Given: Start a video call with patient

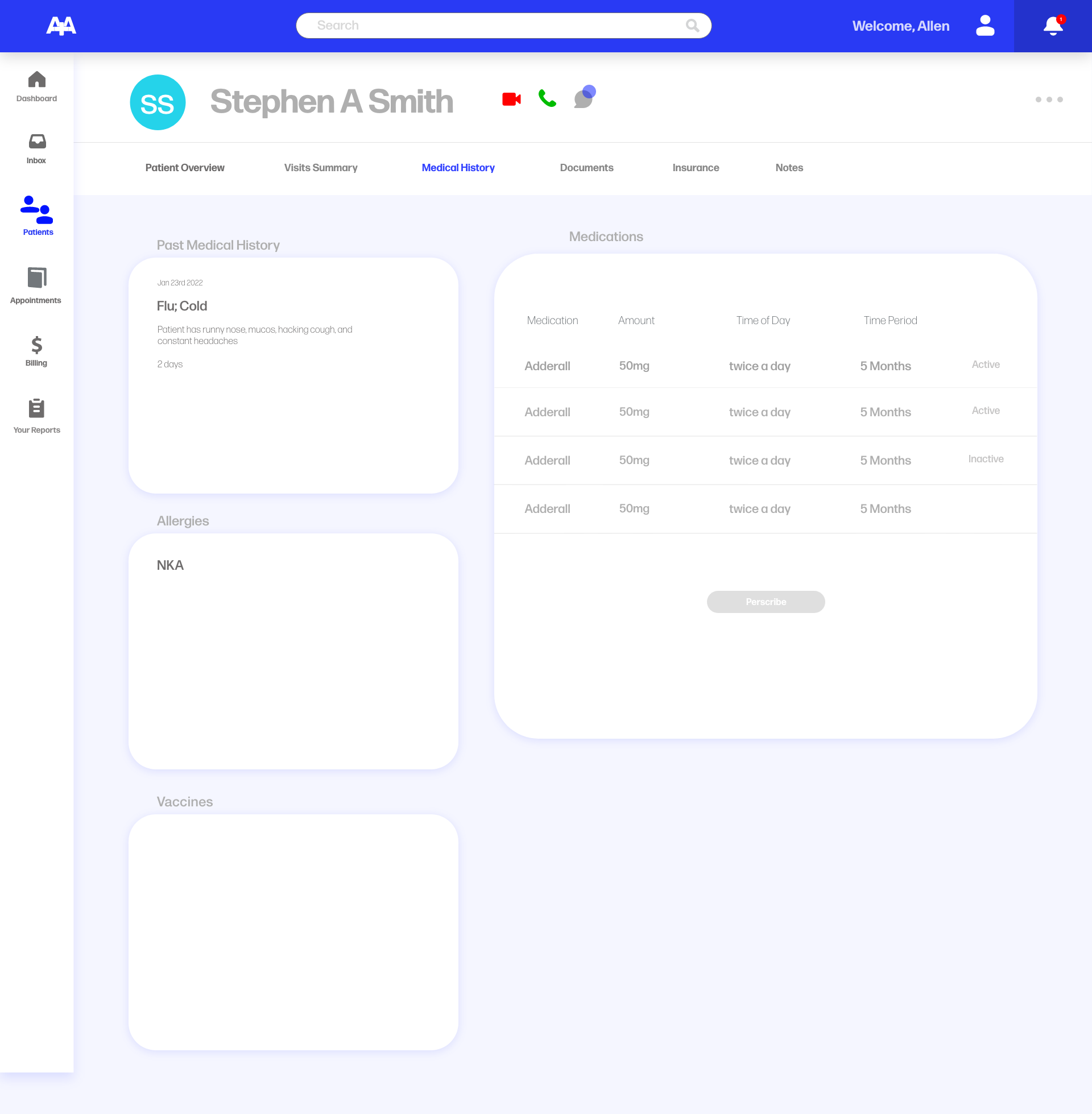Looking at the screenshot, I should pyautogui.click(x=511, y=99).
